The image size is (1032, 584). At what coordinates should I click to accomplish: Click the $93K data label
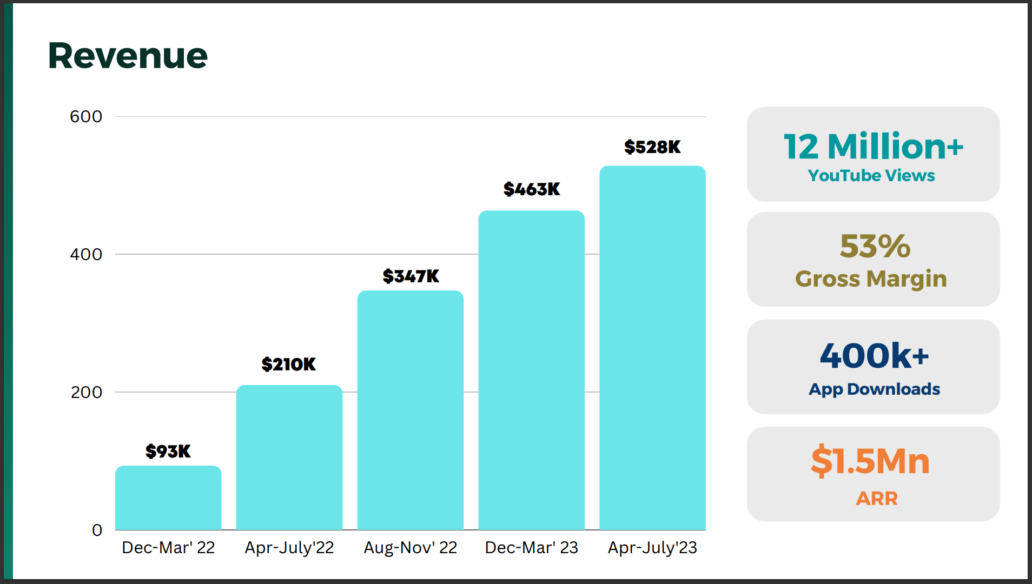coord(168,451)
